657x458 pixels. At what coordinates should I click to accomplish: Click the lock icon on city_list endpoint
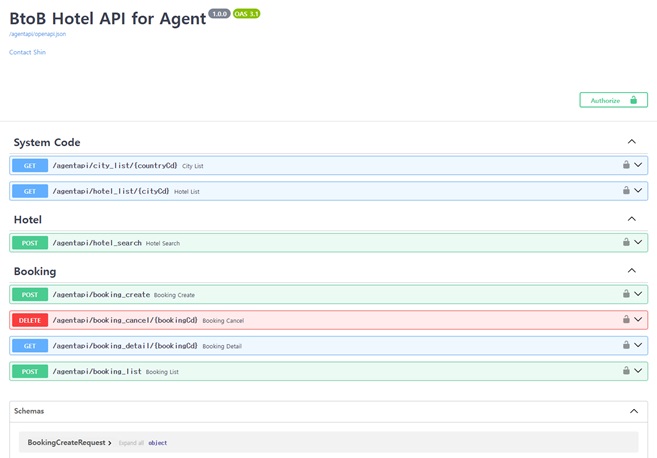pyautogui.click(x=626, y=165)
